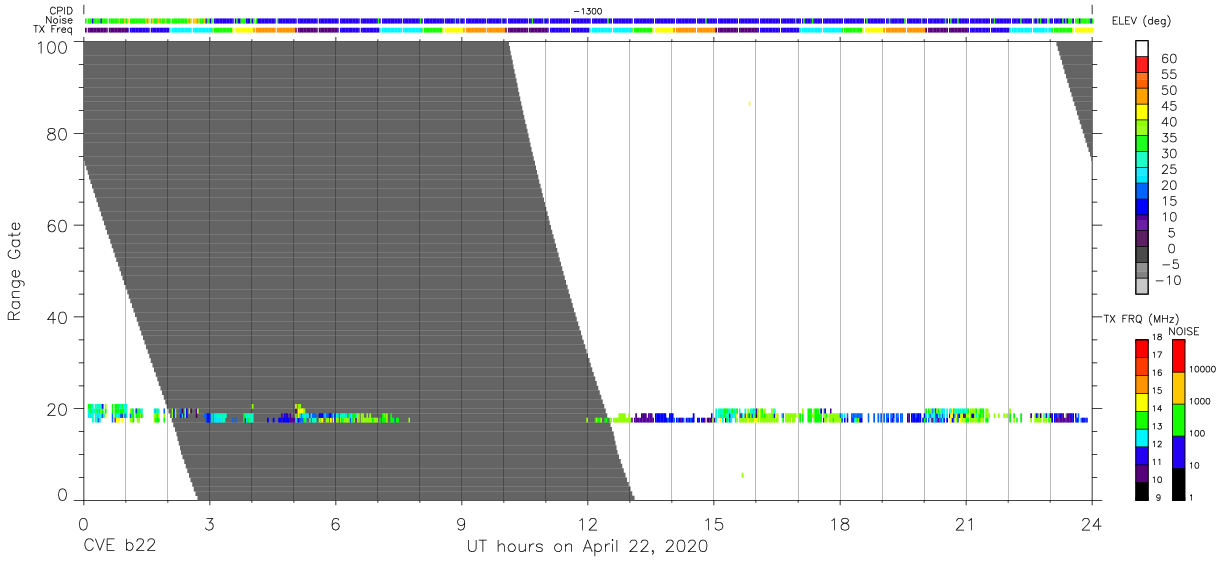1228x567 pixels.
Task: Click the Range Gate tick label '40'
Action: 57,317
